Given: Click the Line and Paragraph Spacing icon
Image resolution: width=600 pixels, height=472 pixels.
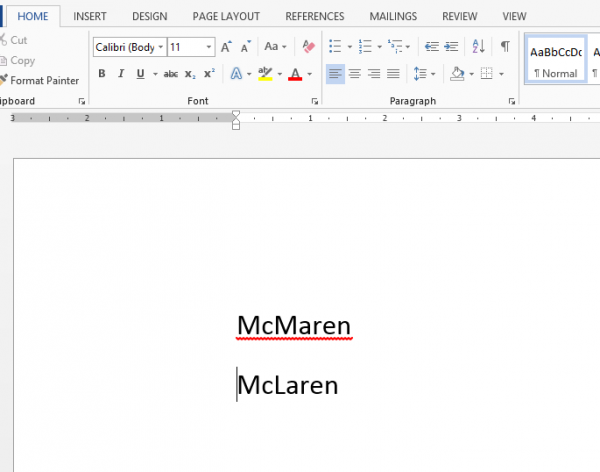Looking at the screenshot, I should pyautogui.click(x=420, y=73).
